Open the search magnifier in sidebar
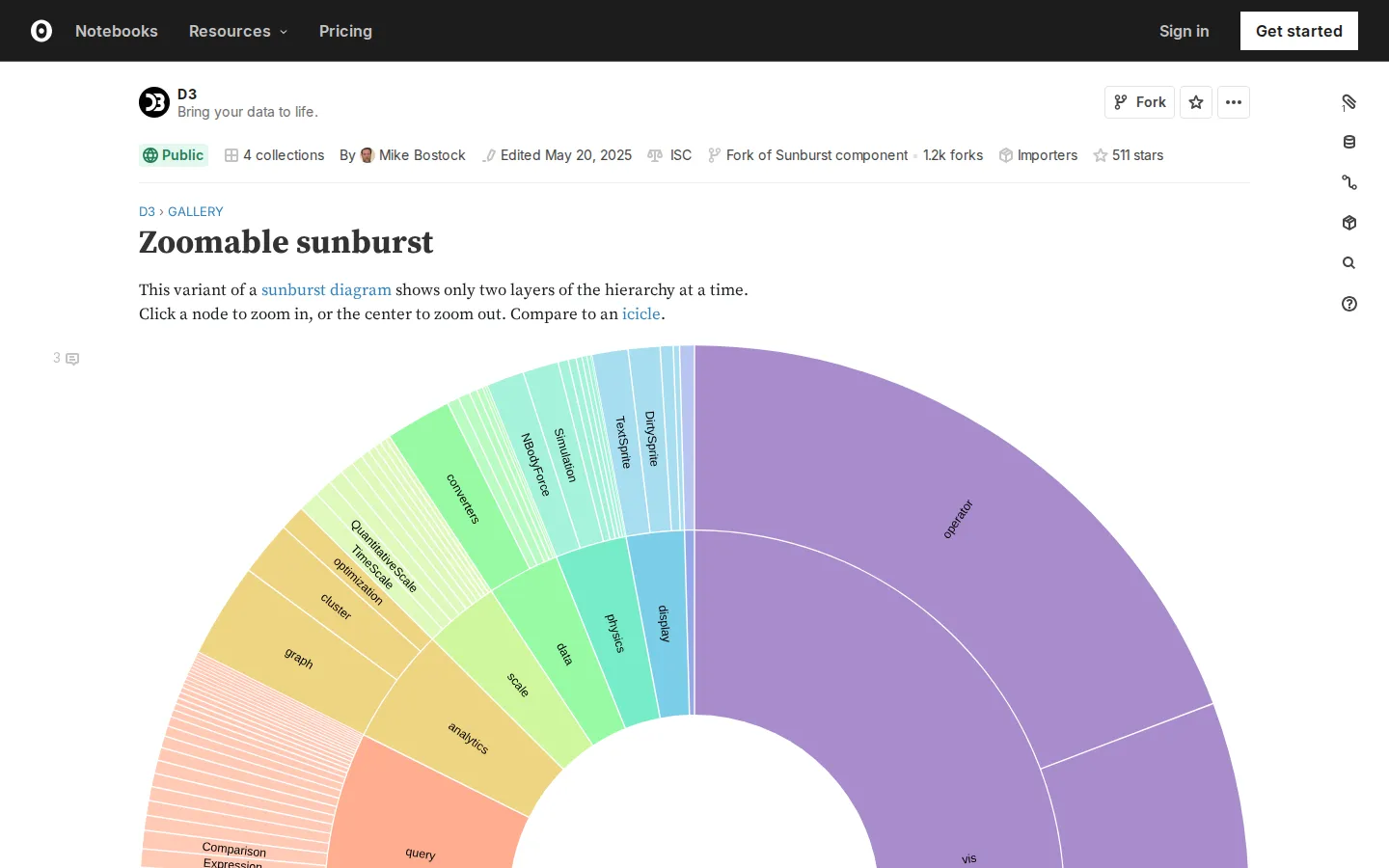The height and width of the screenshot is (868, 1389). coord(1349,263)
